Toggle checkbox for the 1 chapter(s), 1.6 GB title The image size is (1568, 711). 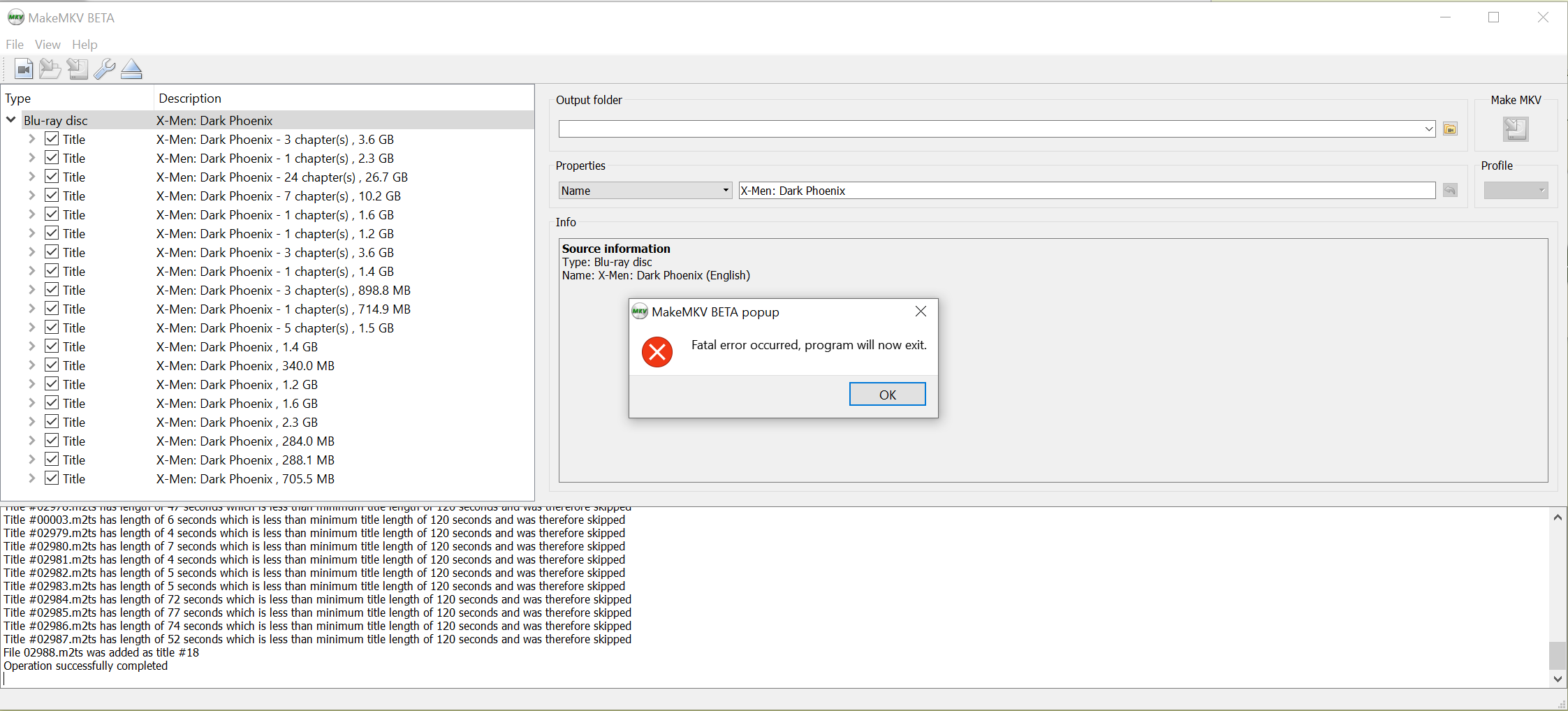coord(52,214)
